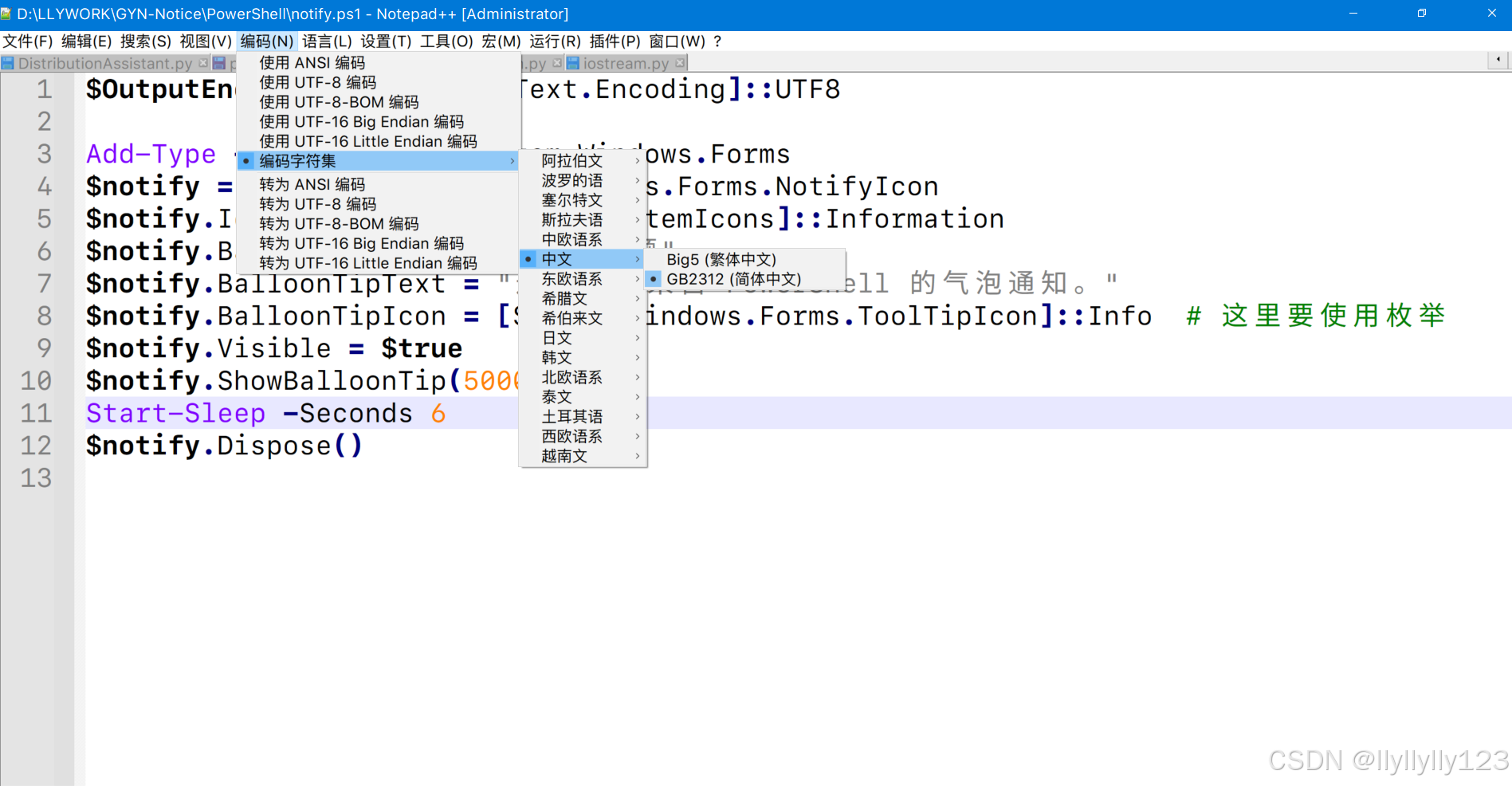
Task: Close the iostream.py tab
Action: [679, 63]
